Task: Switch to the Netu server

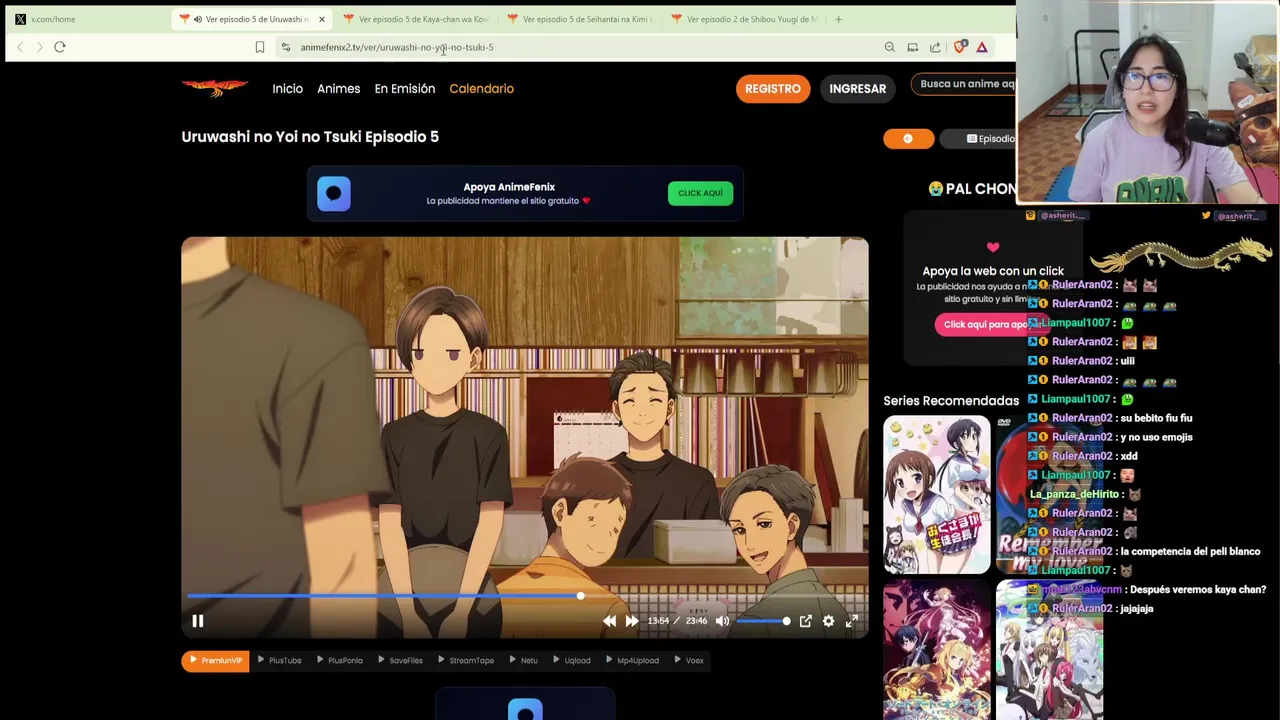Action: tap(523, 660)
